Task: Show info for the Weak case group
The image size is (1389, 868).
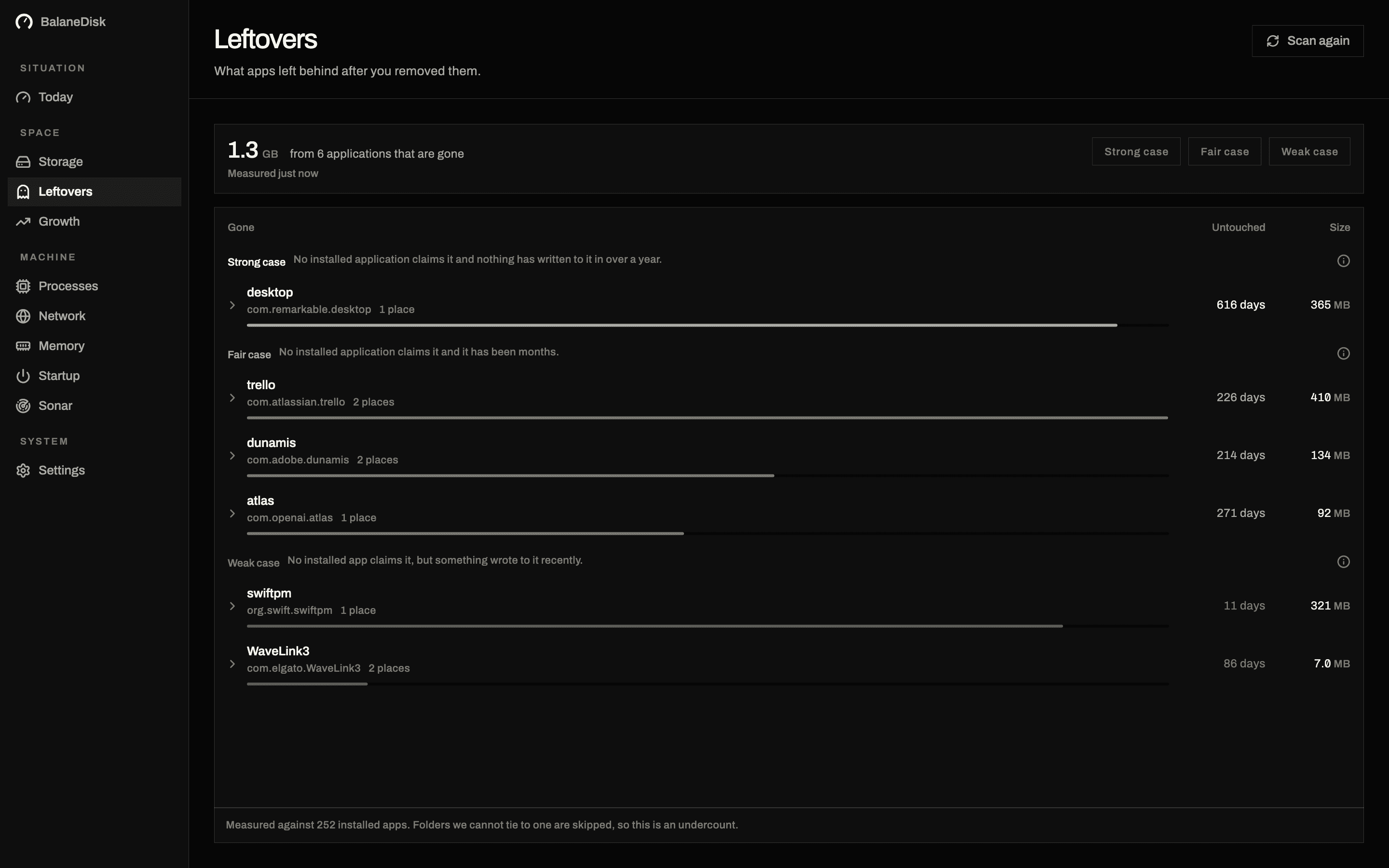Action: [x=1343, y=562]
